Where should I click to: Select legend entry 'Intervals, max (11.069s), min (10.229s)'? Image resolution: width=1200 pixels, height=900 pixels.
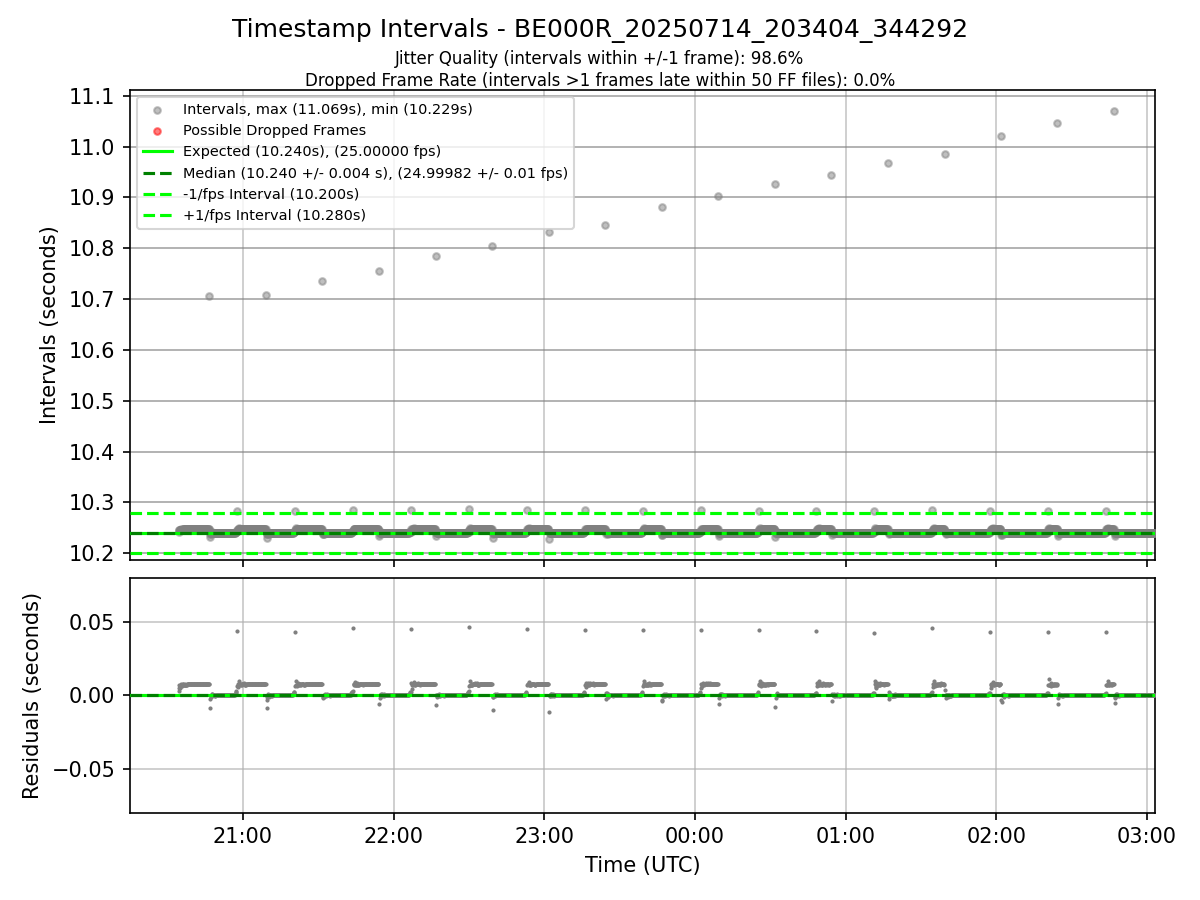point(328,108)
